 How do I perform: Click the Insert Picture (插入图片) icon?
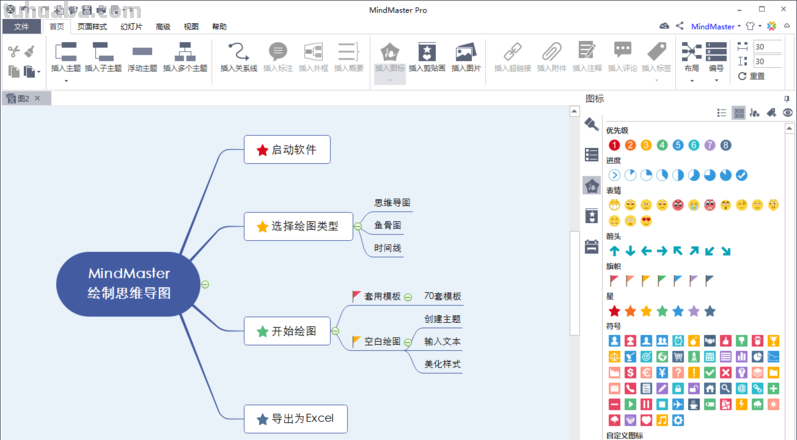(466, 52)
